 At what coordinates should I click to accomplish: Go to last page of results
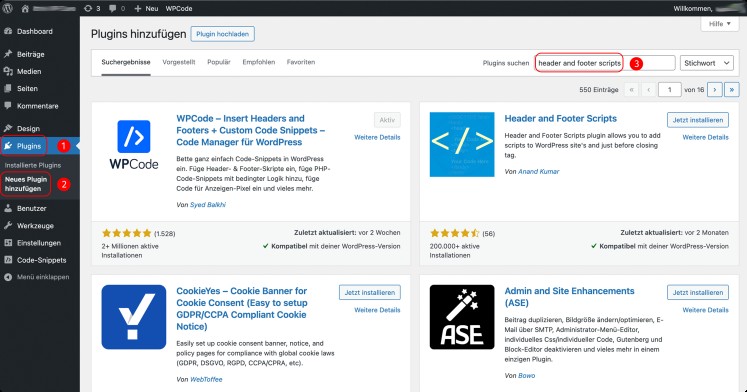click(x=732, y=90)
